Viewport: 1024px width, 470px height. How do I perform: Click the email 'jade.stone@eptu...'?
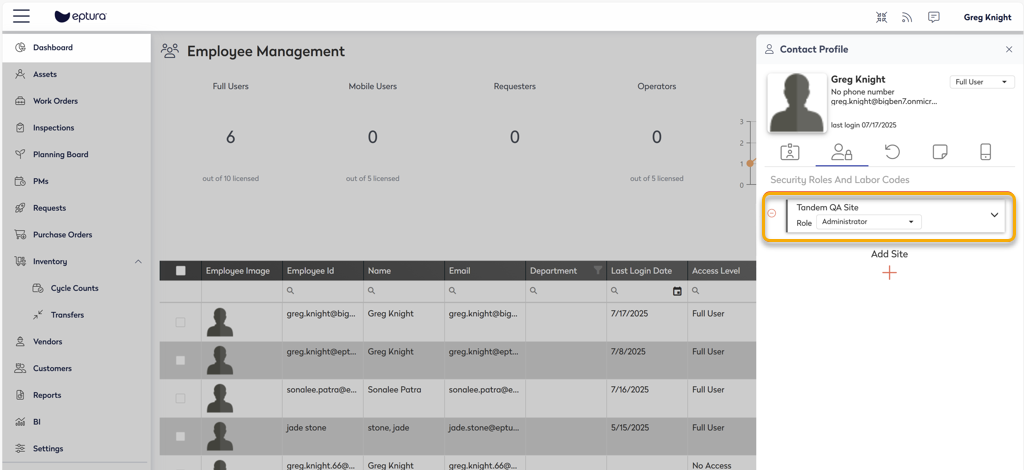click(x=485, y=428)
